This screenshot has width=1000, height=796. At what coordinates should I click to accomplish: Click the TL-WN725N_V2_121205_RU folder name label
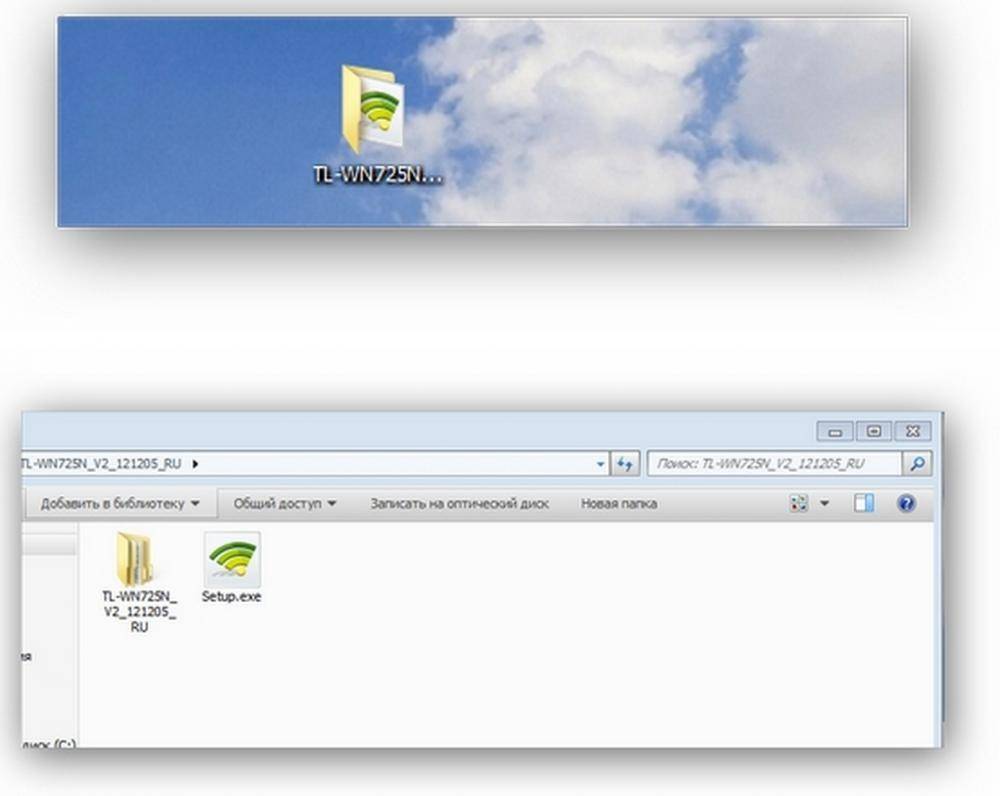click(140, 612)
